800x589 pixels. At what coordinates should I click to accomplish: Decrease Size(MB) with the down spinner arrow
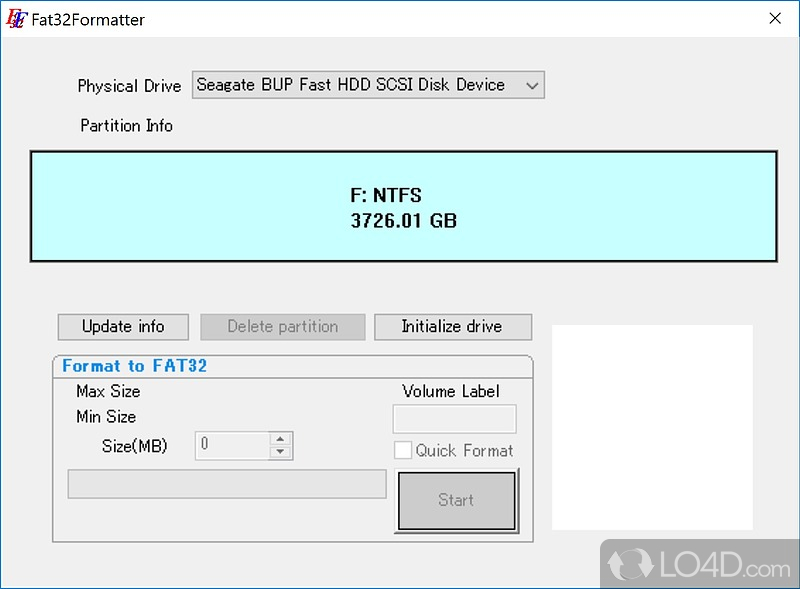click(280, 452)
